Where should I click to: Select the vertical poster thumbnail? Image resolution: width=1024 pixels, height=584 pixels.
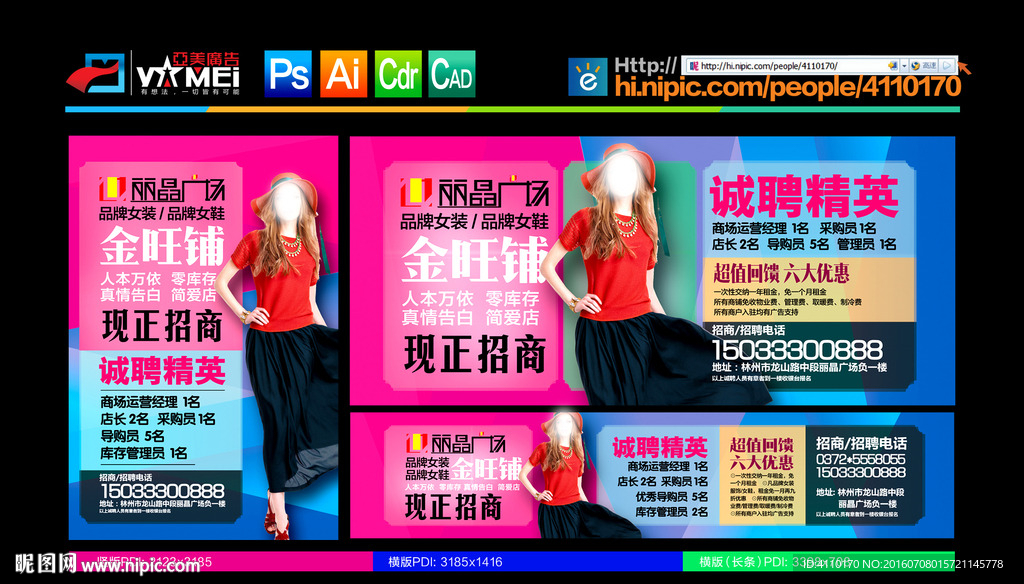click(204, 337)
